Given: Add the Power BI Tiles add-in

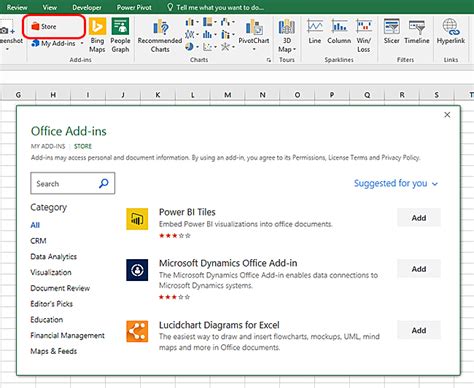Looking at the screenshot, I should click(419, 218).
